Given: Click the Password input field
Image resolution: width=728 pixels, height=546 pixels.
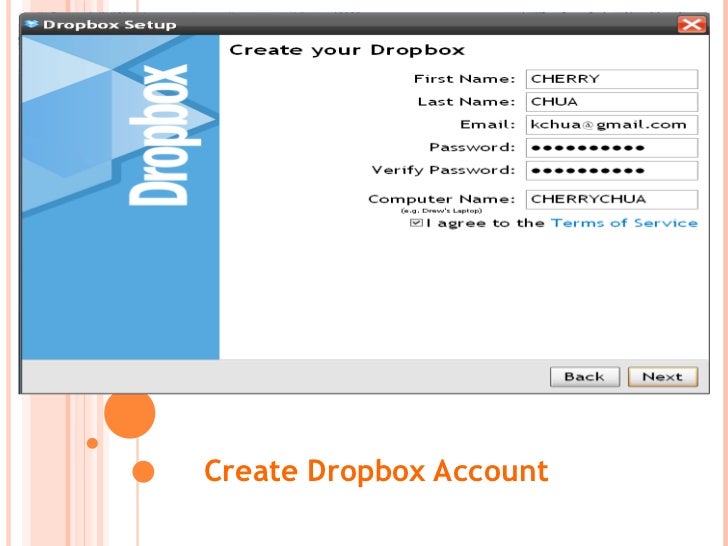Looking at the screenshot, I should tap(611, 148).
